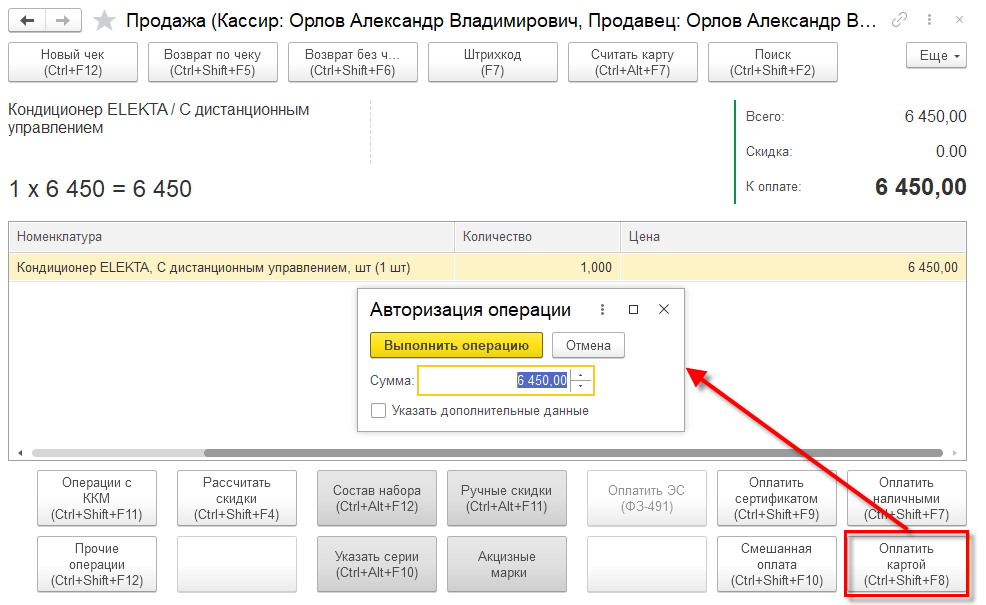The height and width of the screenshot is (605, 986).
Task: Click Новый чек button
Action: click(73, 62)
